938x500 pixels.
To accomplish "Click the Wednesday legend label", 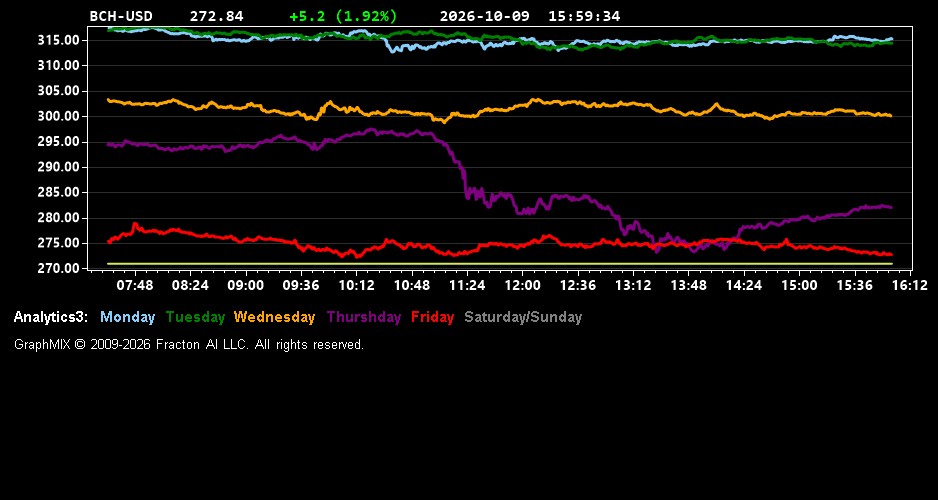I will (274, 317).
